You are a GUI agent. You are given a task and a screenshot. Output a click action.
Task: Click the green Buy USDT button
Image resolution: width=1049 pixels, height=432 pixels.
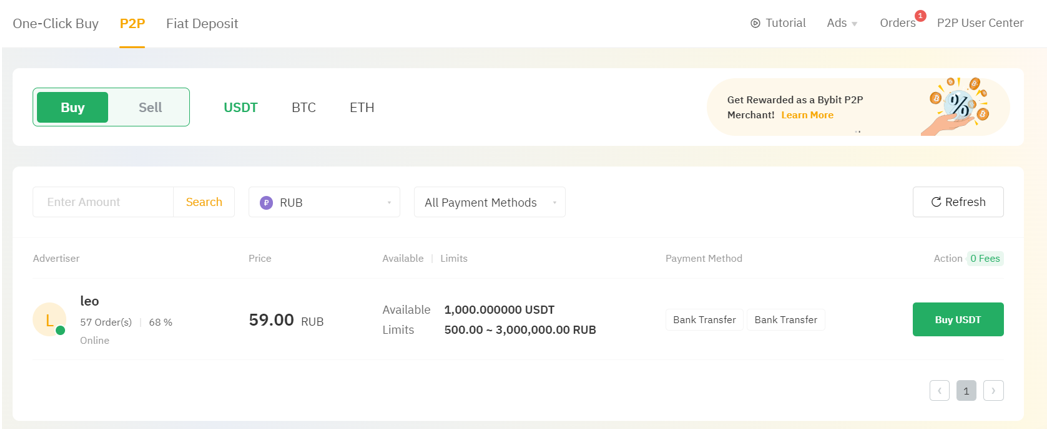(957, 320)
